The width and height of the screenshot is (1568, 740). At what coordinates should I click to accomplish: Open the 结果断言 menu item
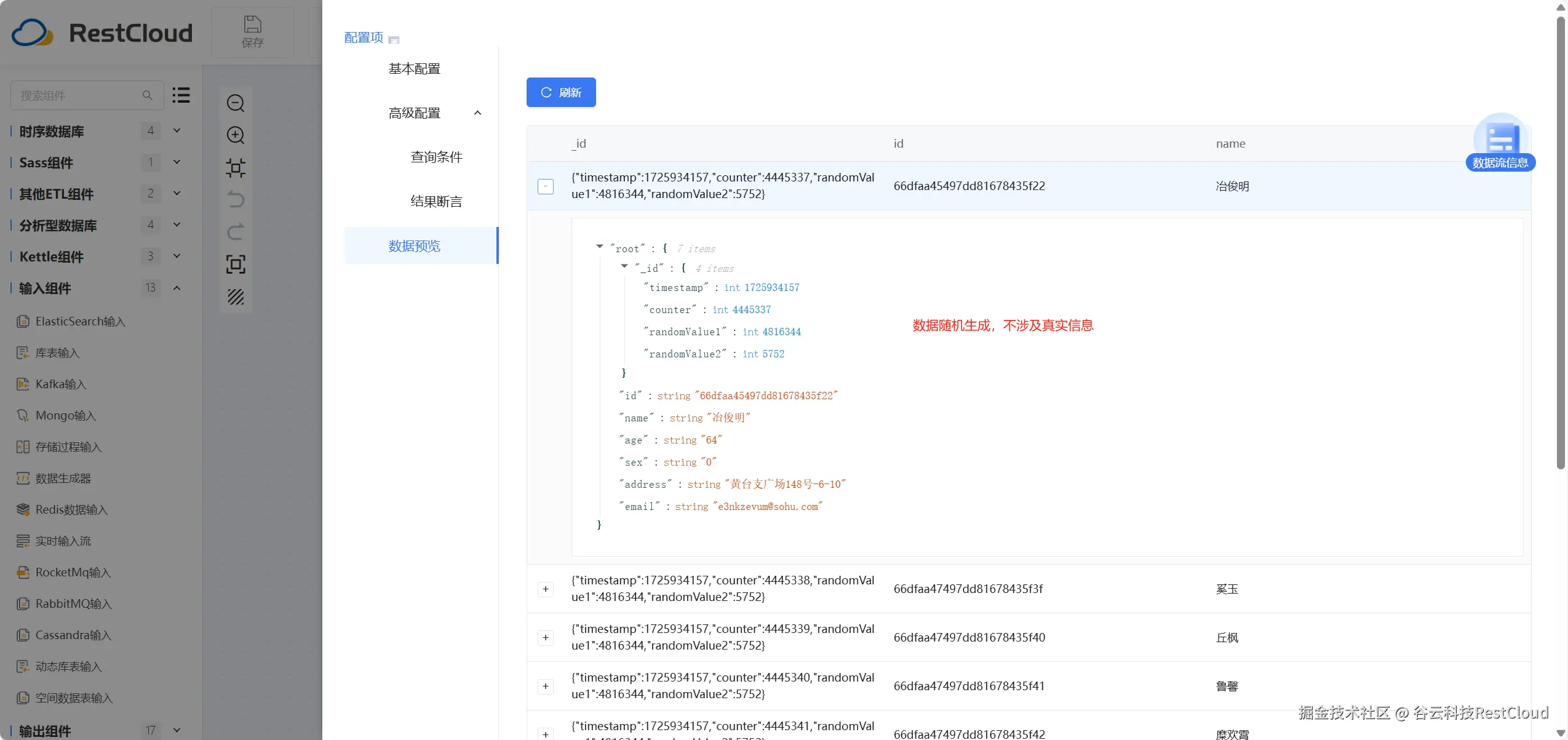click(x=436, y=201)
